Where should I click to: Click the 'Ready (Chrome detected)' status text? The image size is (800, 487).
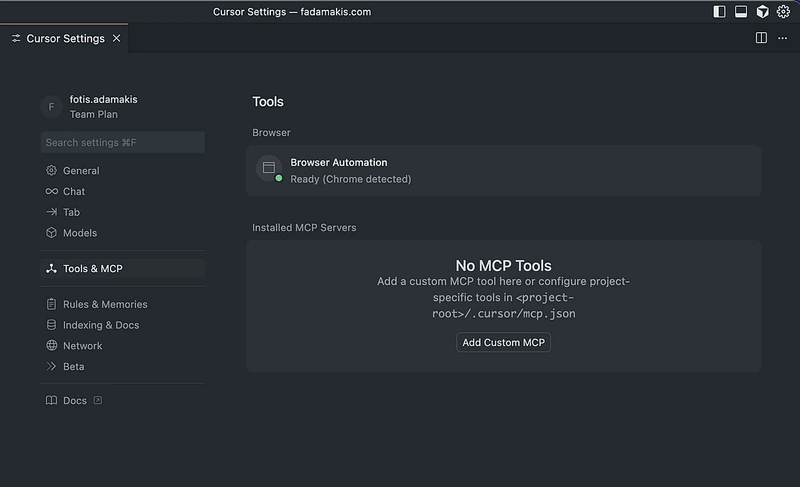pos(351,179)
